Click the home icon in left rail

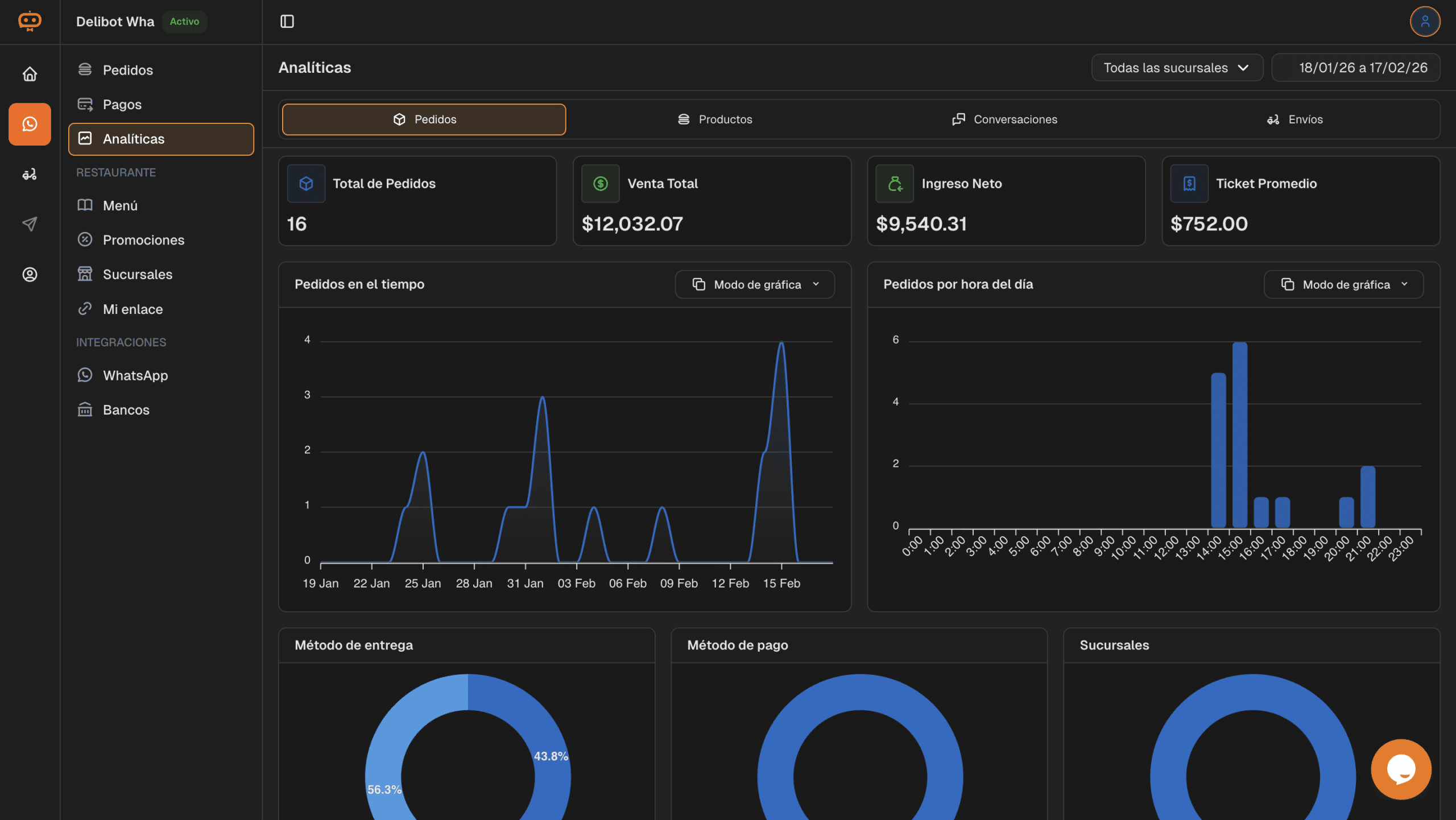coord(30,74)
